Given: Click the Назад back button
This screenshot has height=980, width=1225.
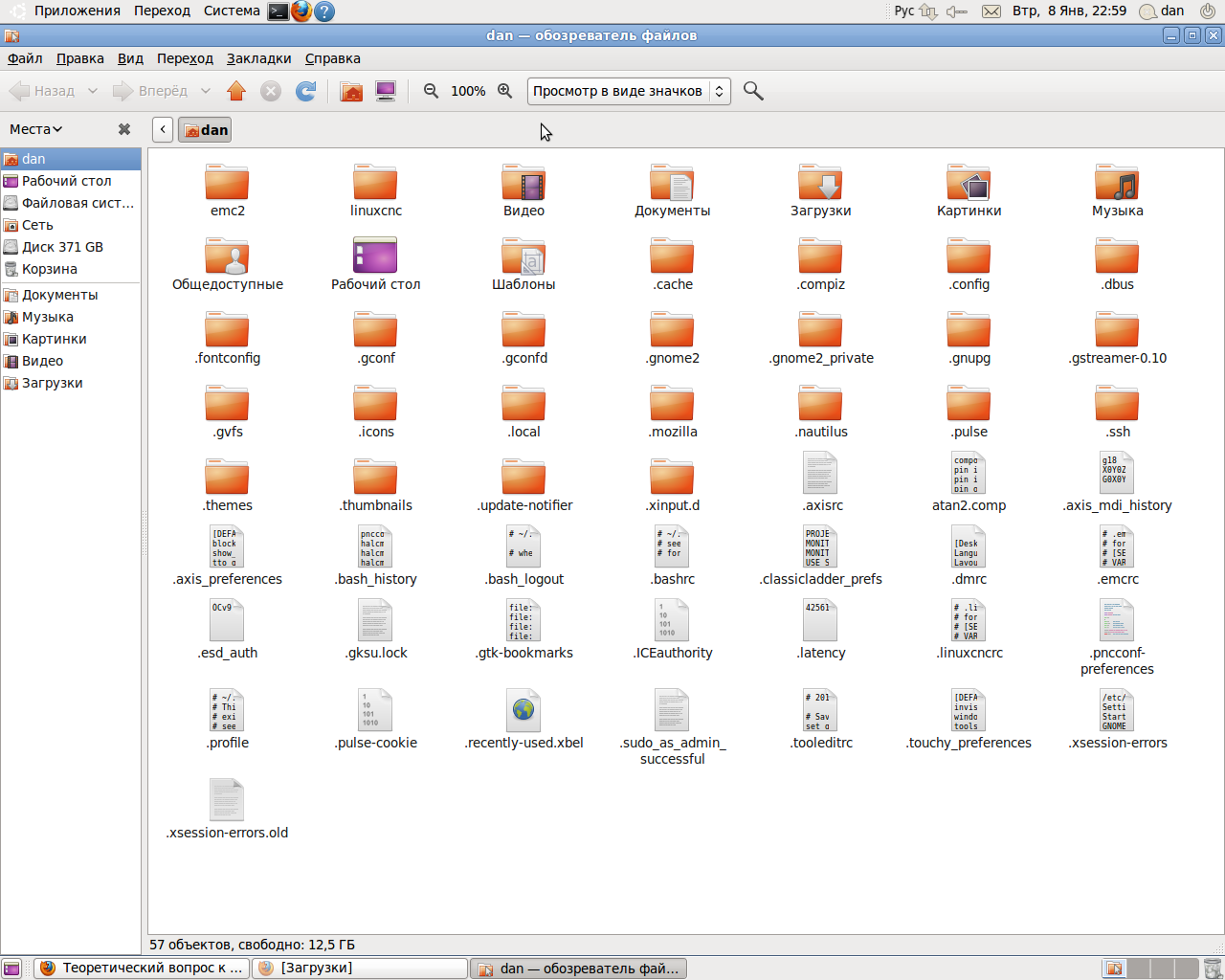Looking at the screenshot, I should click(42, 91).
